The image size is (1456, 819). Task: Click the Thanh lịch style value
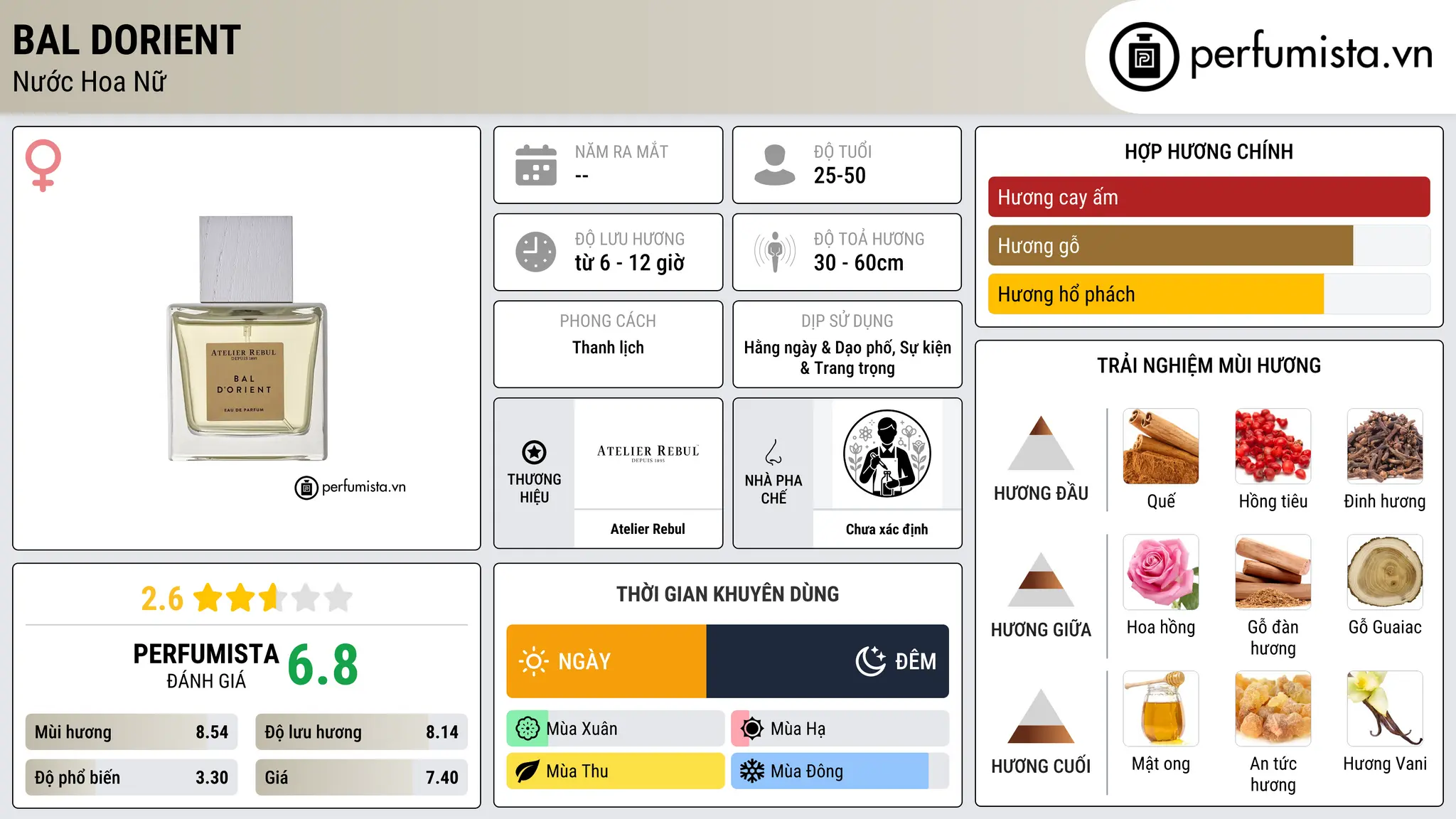608,348
